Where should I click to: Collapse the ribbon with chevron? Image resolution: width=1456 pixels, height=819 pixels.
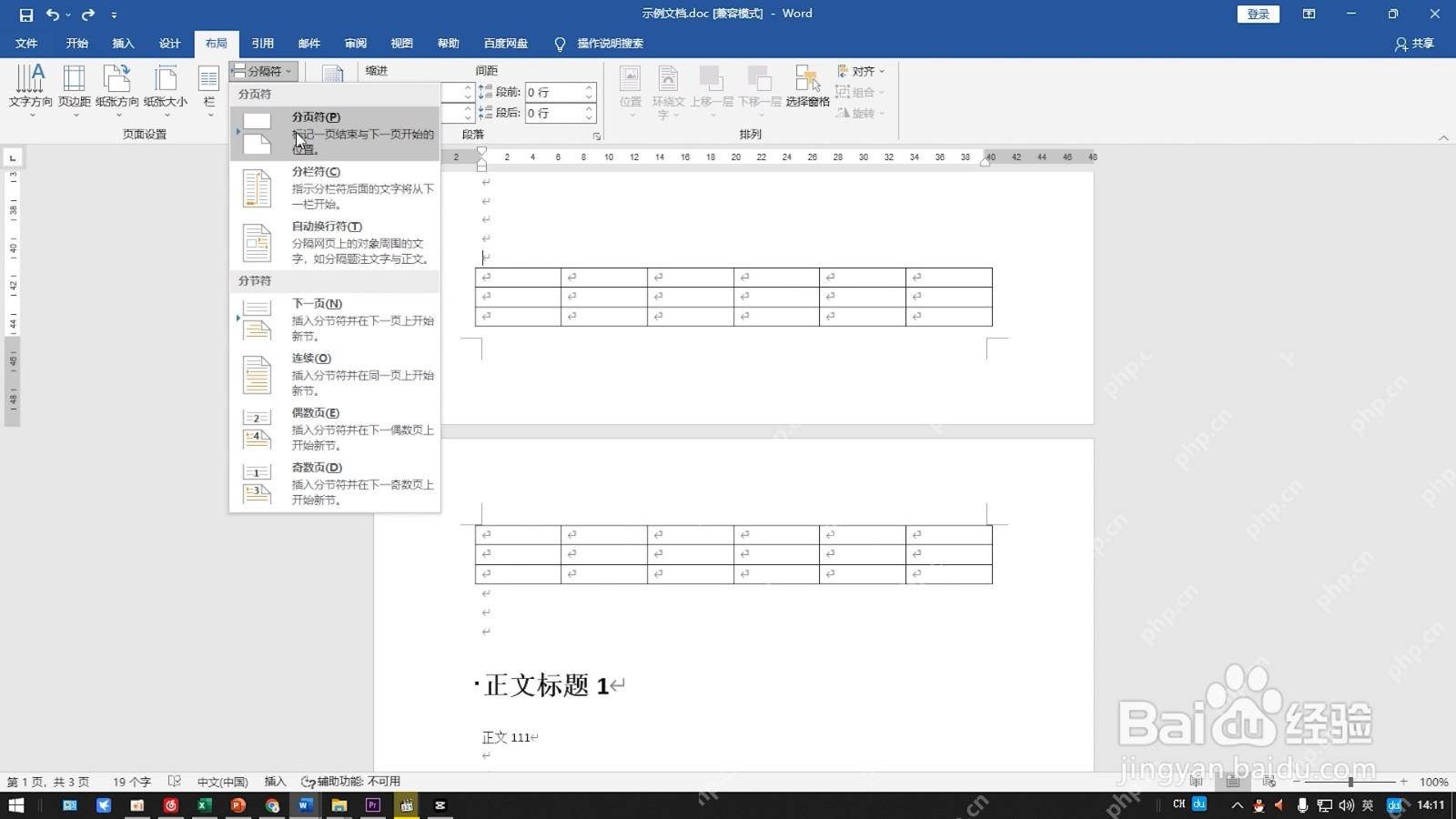coord(1443,137)
